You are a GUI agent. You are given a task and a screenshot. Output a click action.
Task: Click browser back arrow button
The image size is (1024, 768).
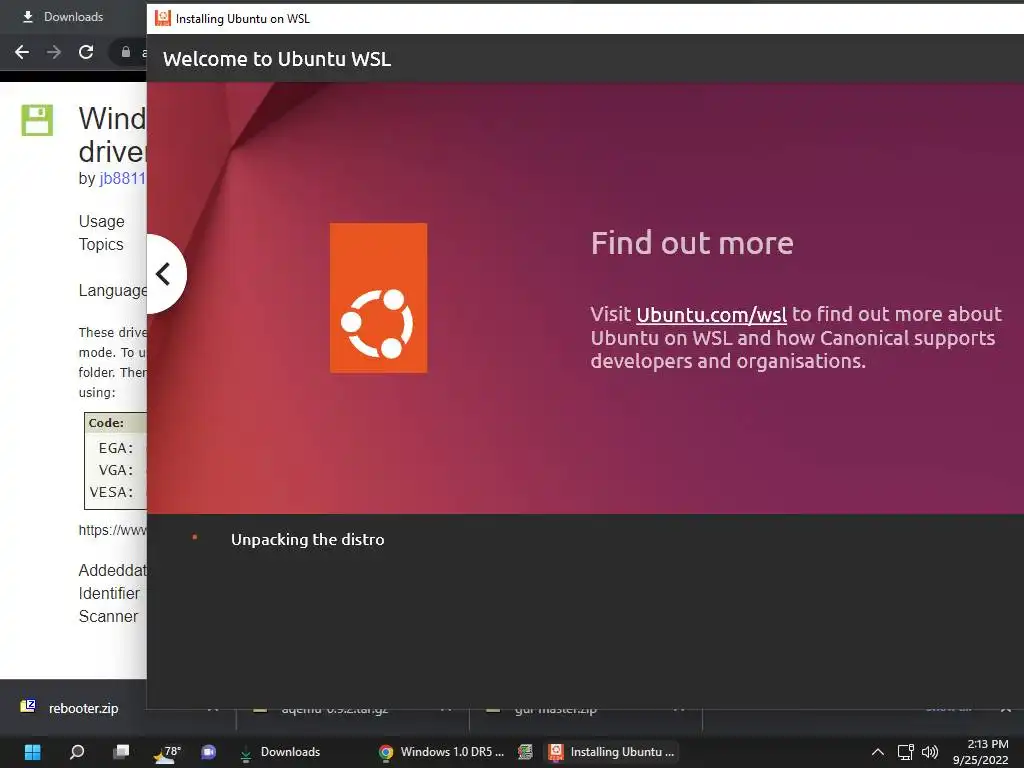[x=22, y=52]
